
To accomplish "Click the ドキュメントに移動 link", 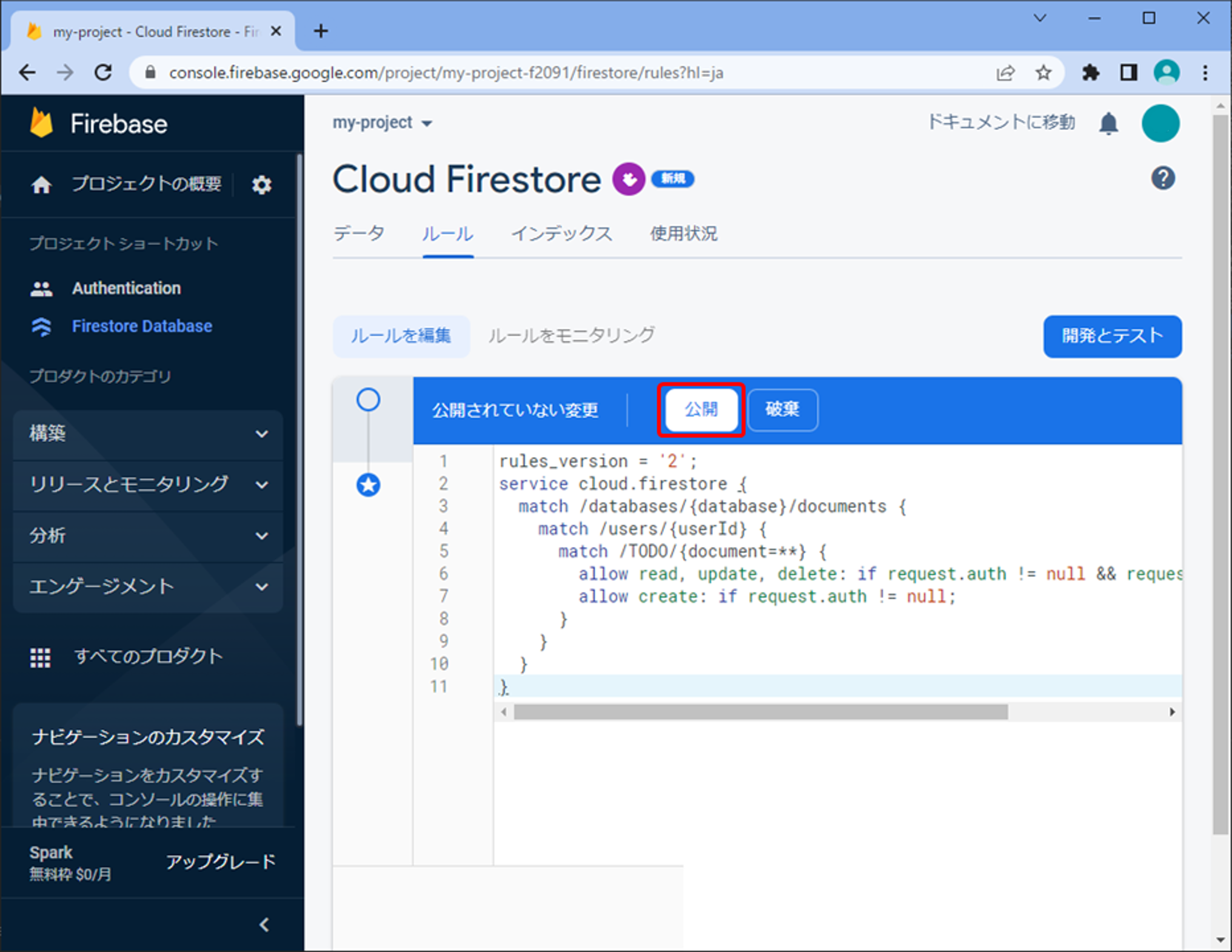I will point(1002,122).
